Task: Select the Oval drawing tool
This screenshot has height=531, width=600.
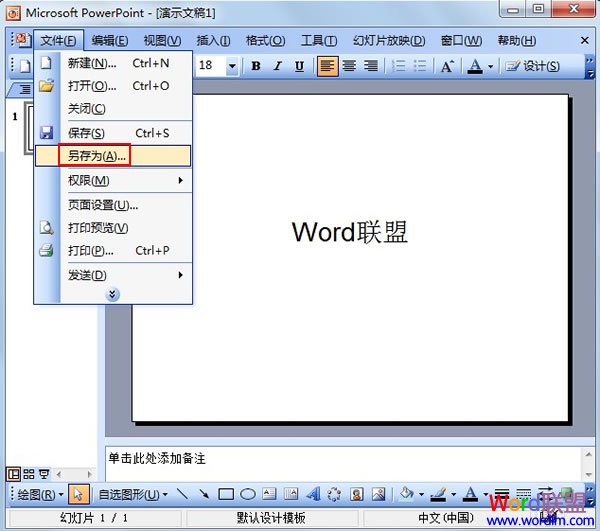Action: [x=248, y=495]
